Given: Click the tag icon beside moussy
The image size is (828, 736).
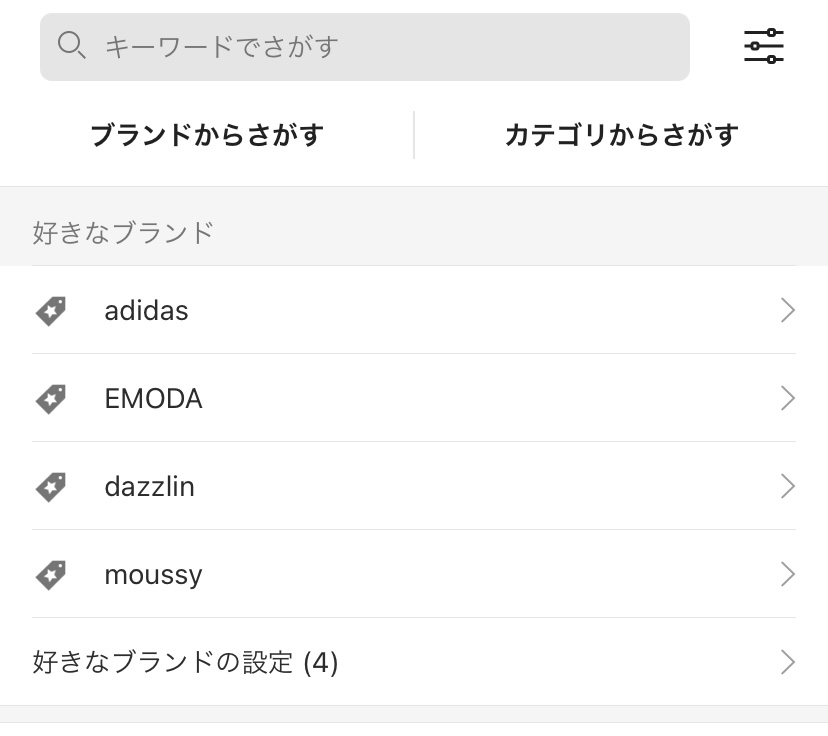Looking at the screenshot, I should [x=51, y=575].
